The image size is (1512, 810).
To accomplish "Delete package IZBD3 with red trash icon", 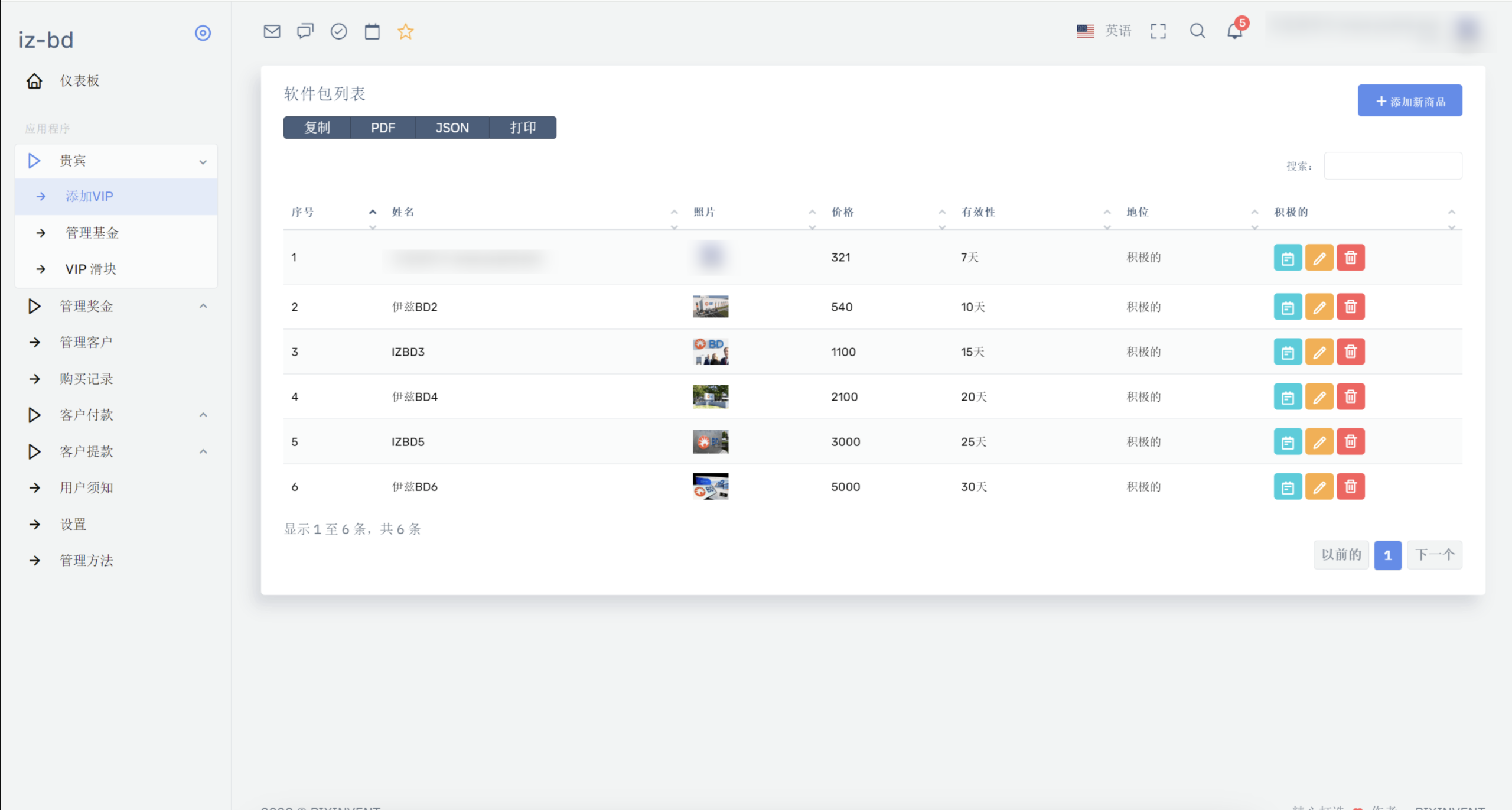I will pyautogui.click(x=1350, y=352).
